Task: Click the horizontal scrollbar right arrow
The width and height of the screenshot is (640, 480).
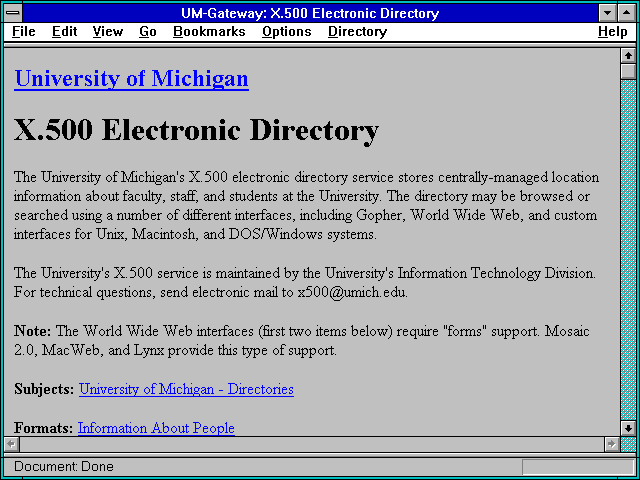Action: tap(611, 444)
